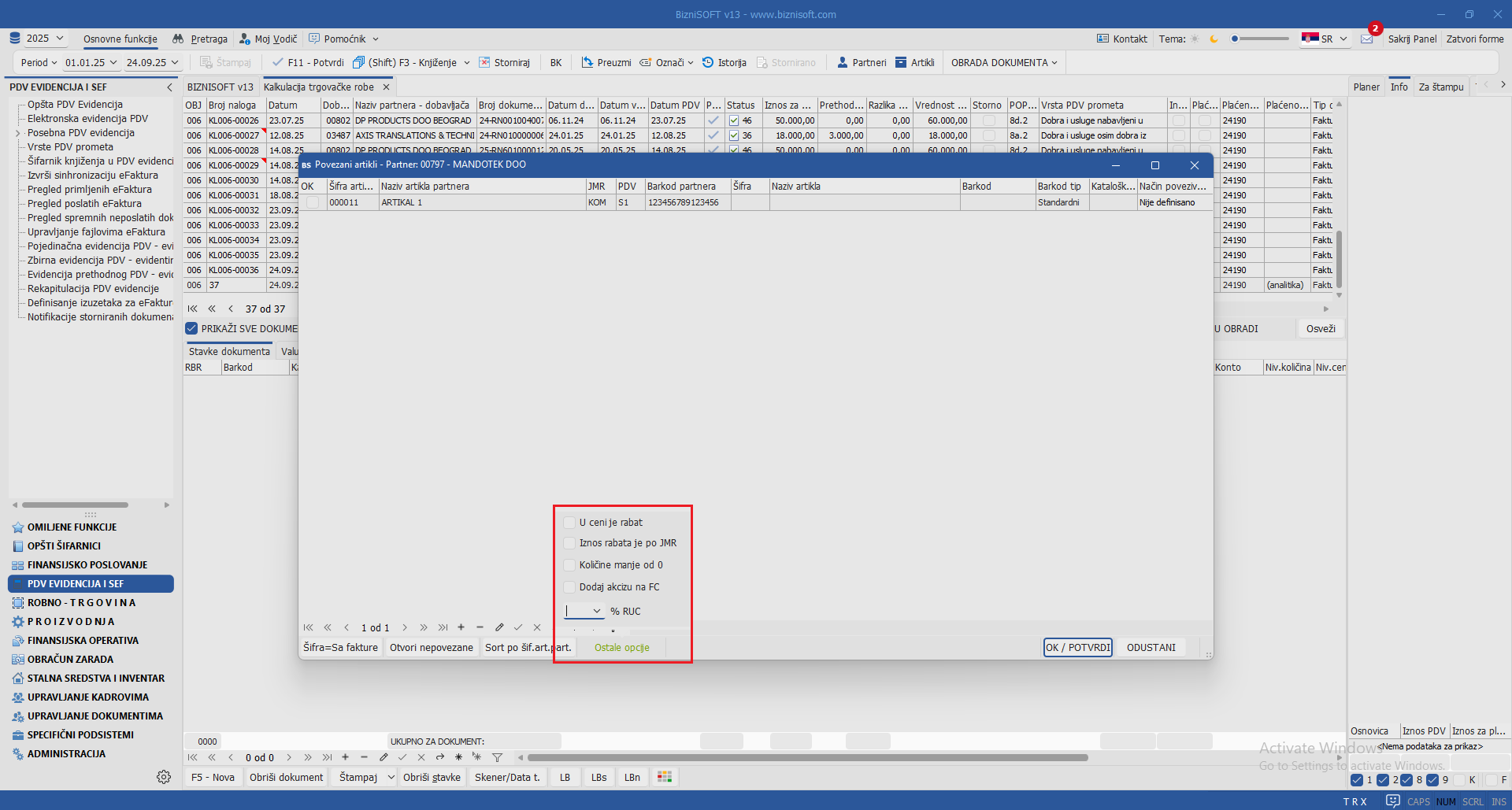The image size is (1512, 810).
Task: Click the Preuzmi import icon
Action: pyautogui.click(x=587, y=63)
